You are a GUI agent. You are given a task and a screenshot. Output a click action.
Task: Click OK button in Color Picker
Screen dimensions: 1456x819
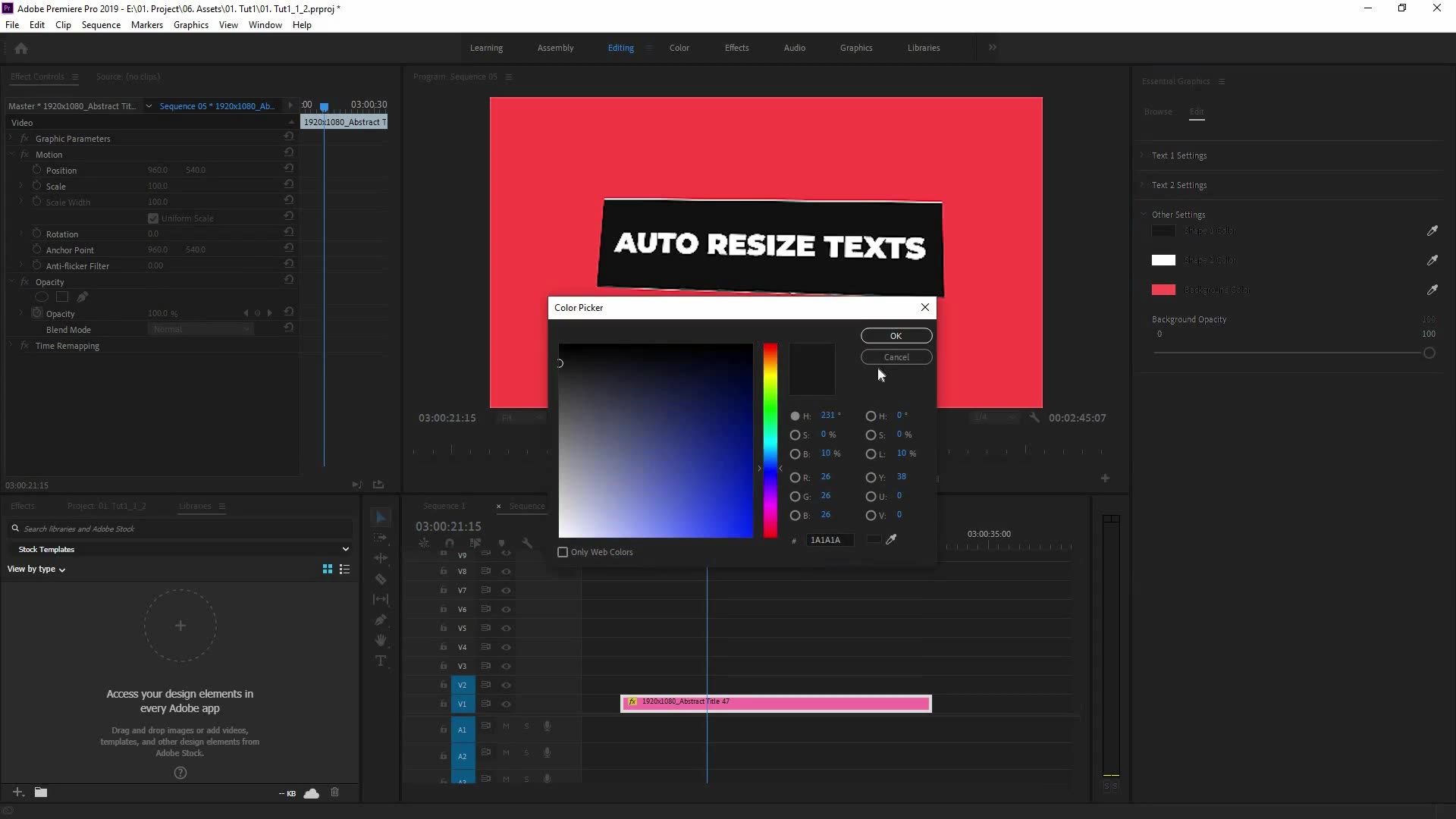(896, 335)
